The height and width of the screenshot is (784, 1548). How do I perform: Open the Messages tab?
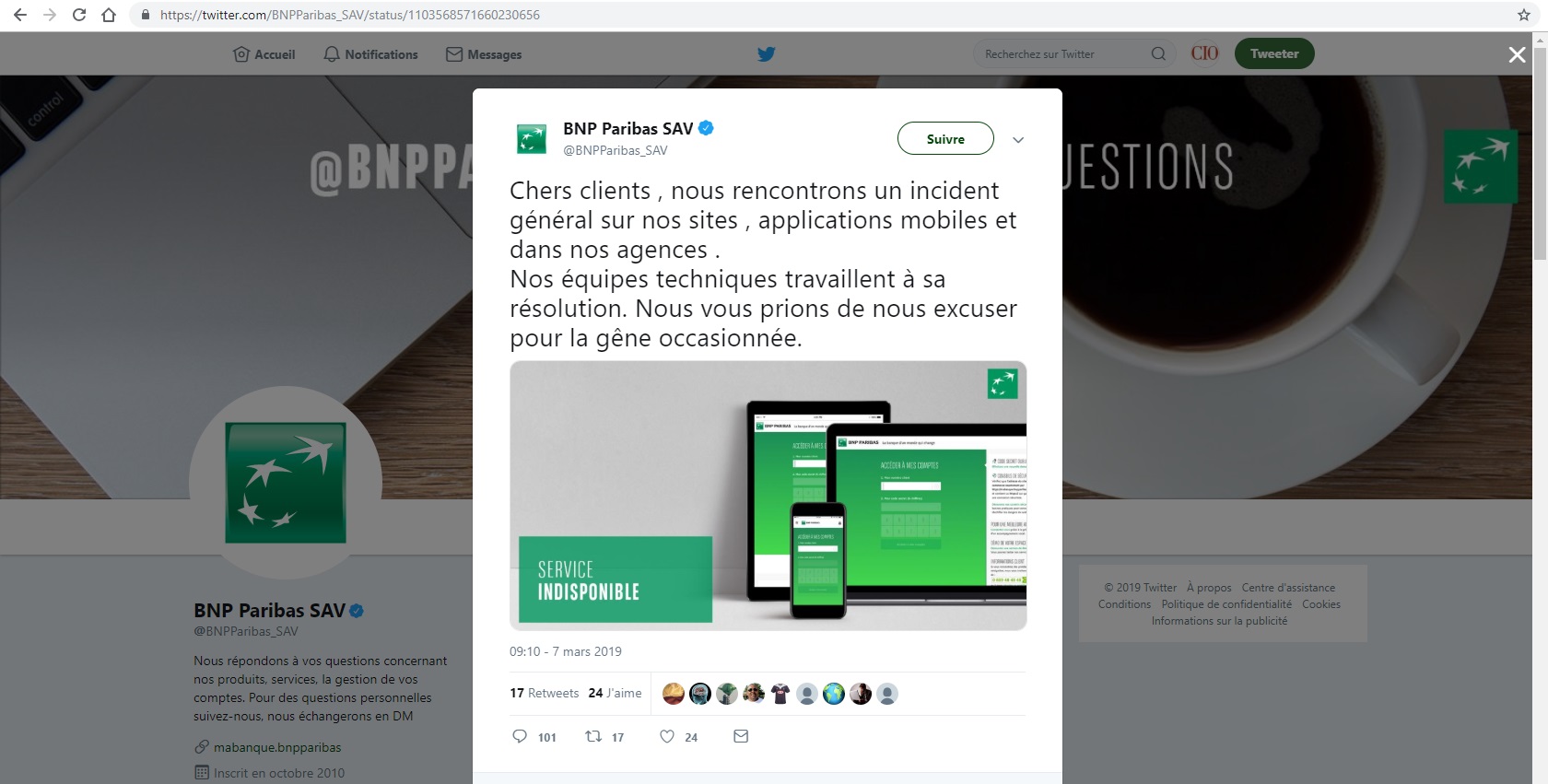coord(484,54)
